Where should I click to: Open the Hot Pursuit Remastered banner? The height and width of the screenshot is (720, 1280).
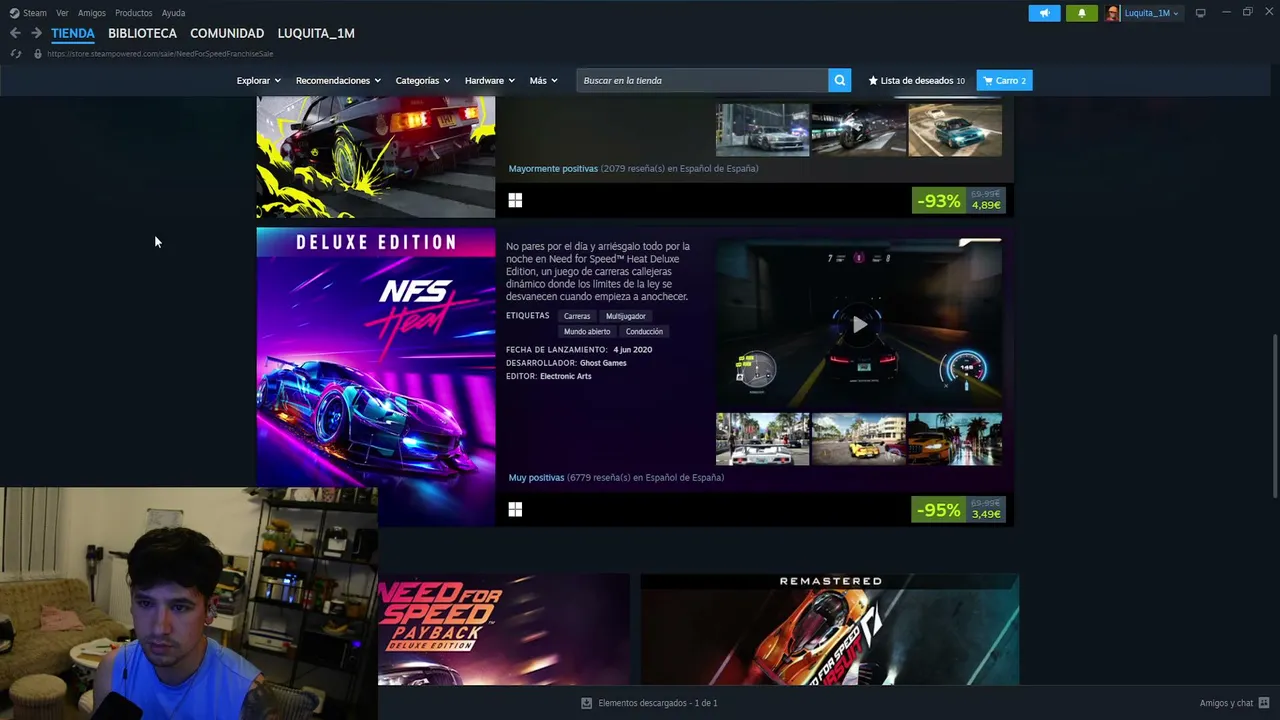click(830, 629)
